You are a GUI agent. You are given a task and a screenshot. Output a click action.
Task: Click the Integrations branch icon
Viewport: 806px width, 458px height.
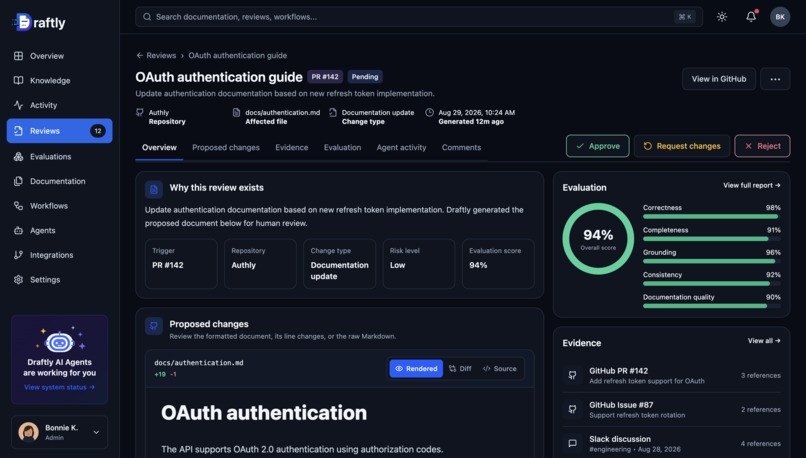(x=19, y=255)
